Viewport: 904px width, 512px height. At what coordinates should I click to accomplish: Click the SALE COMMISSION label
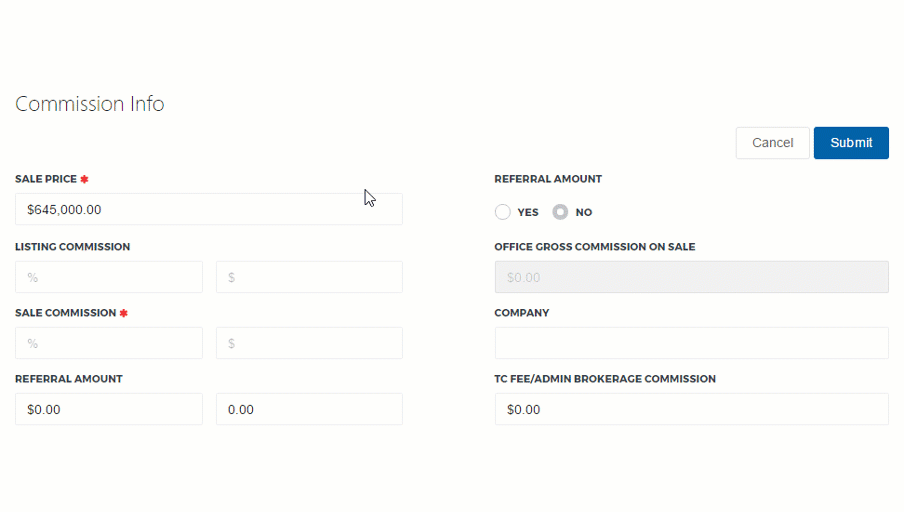(66, 313)
